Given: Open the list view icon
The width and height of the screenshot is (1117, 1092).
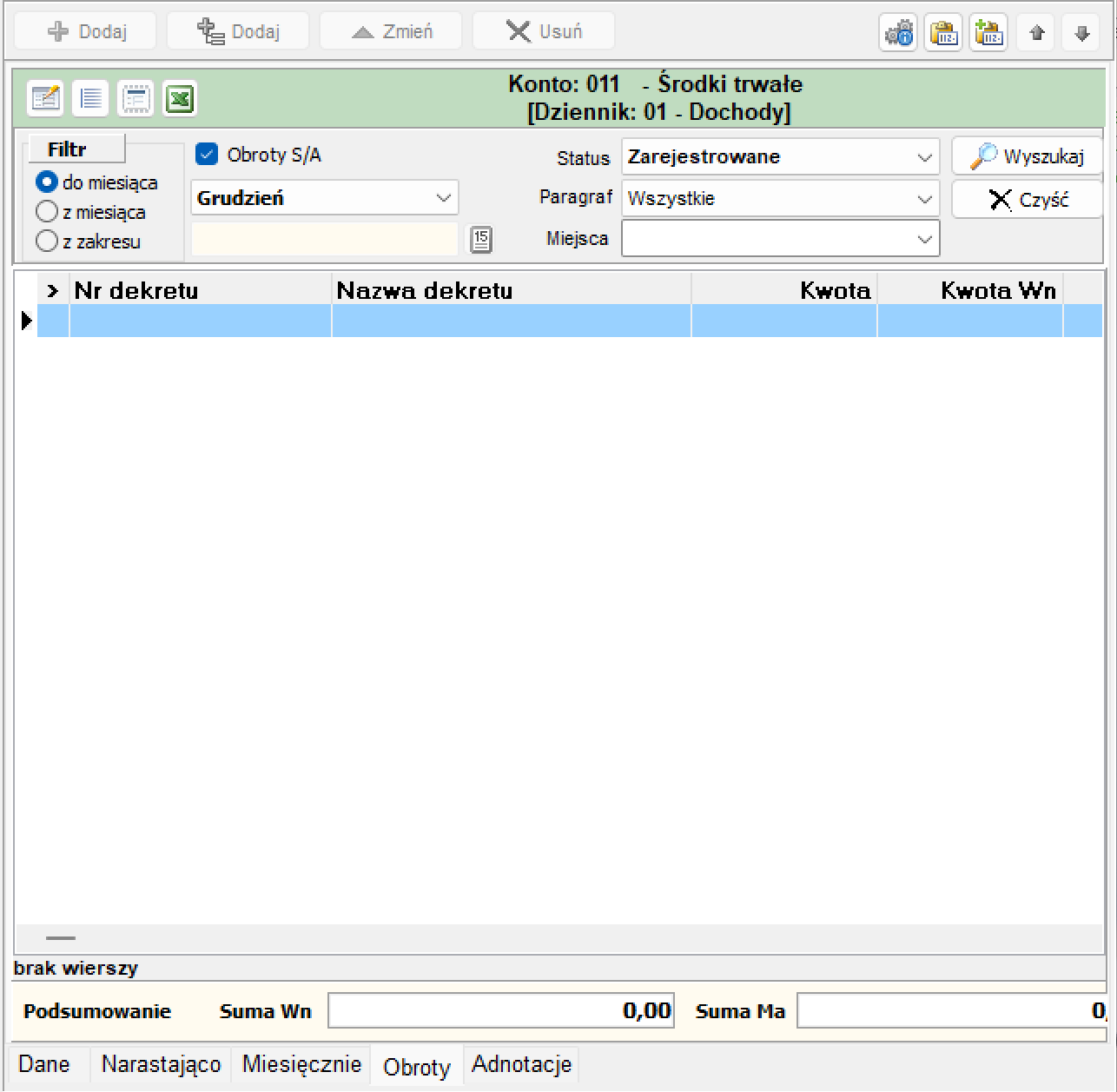Looking at the screenshot, I should pos(90,99).
